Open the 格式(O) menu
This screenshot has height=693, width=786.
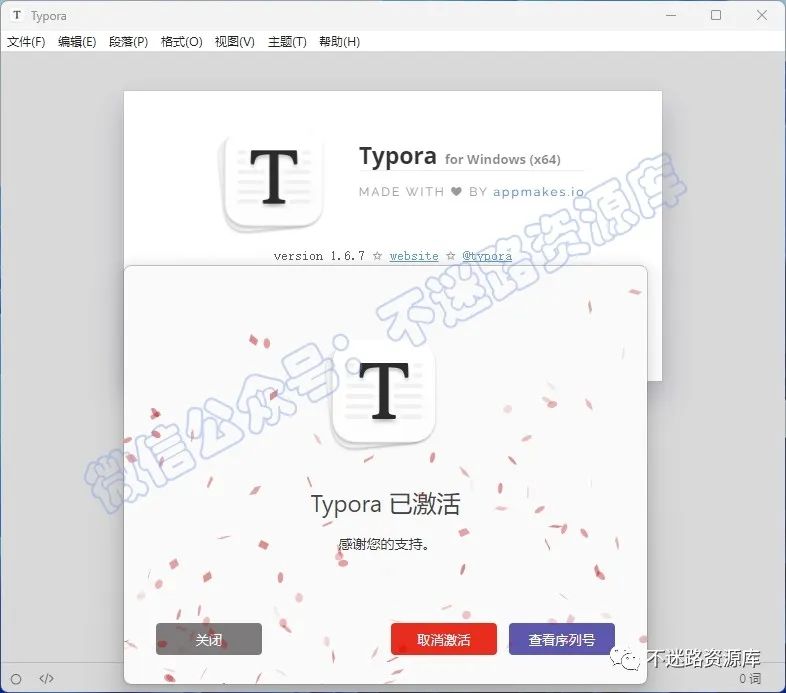click(x=181, y=42)
